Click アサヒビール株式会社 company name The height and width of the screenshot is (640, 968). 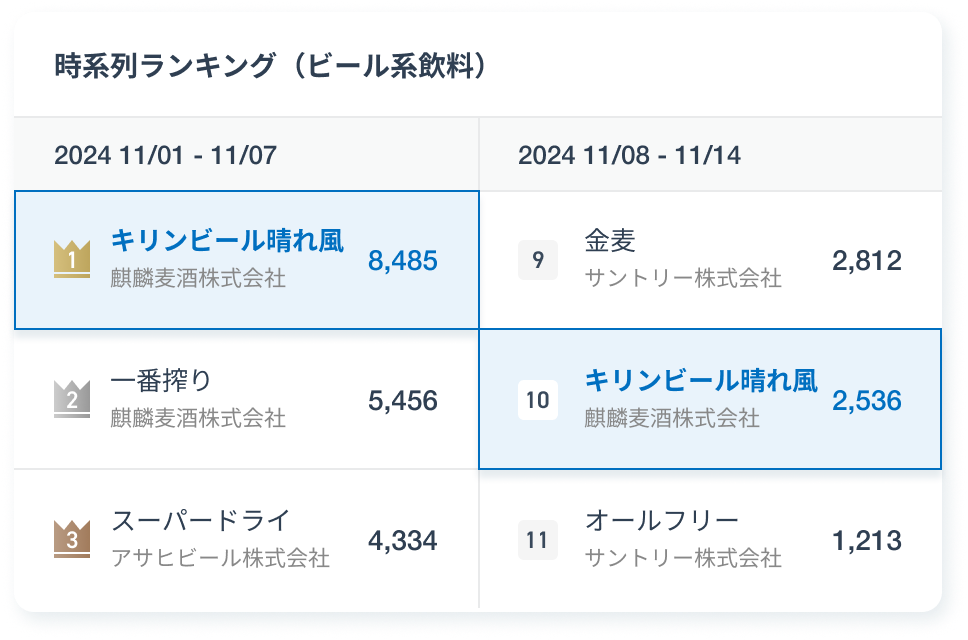coord(220,558)
